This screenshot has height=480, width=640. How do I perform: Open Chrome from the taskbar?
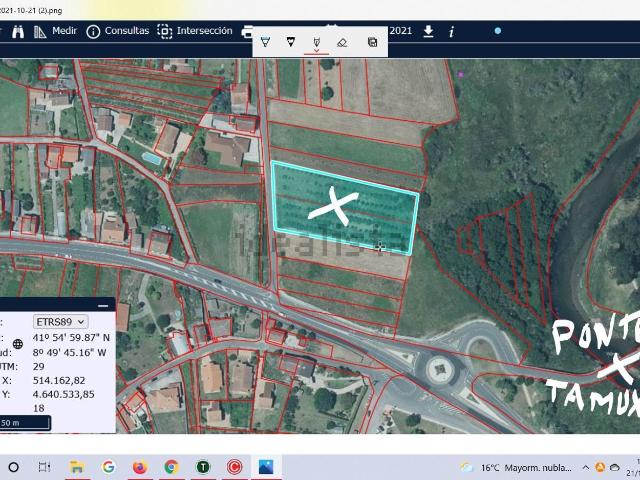click(x=171, y=467)
